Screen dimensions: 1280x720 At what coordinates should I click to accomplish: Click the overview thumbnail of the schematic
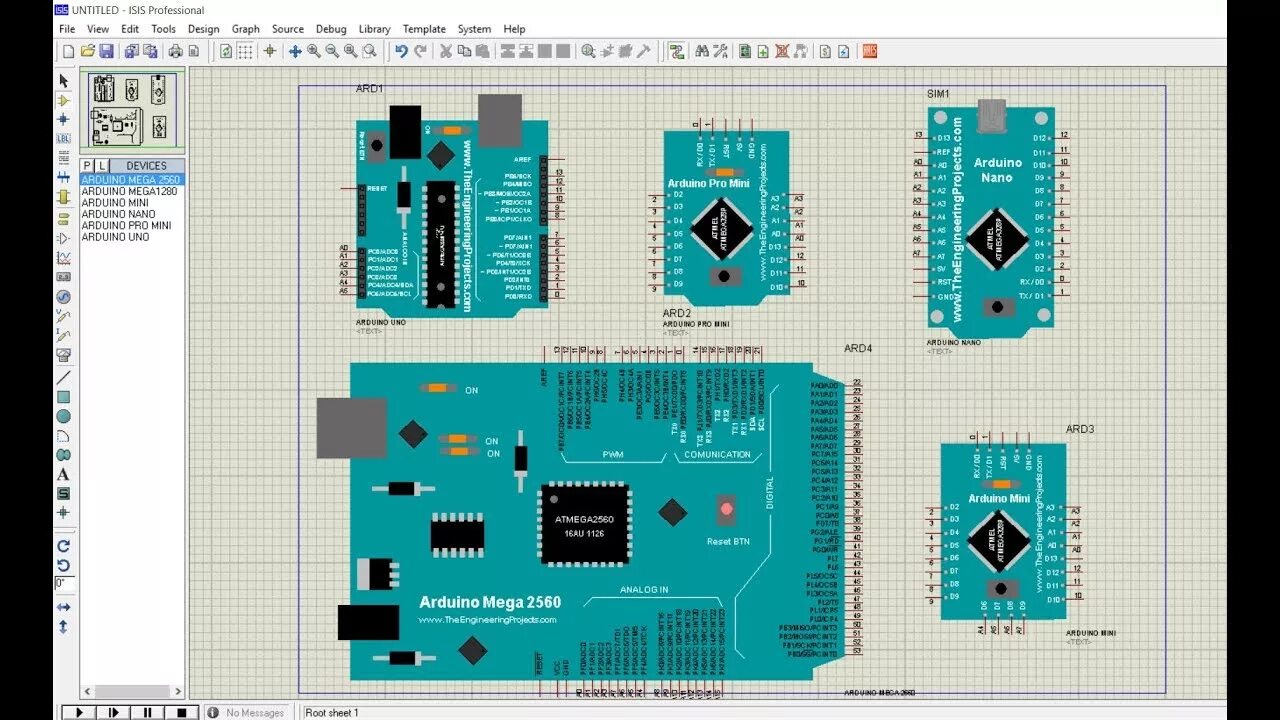[x=131, y=109]
